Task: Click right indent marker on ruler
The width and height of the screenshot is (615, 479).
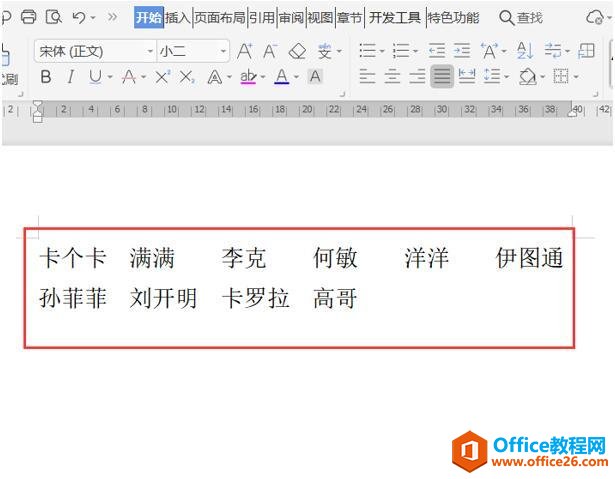Action: 572,113
